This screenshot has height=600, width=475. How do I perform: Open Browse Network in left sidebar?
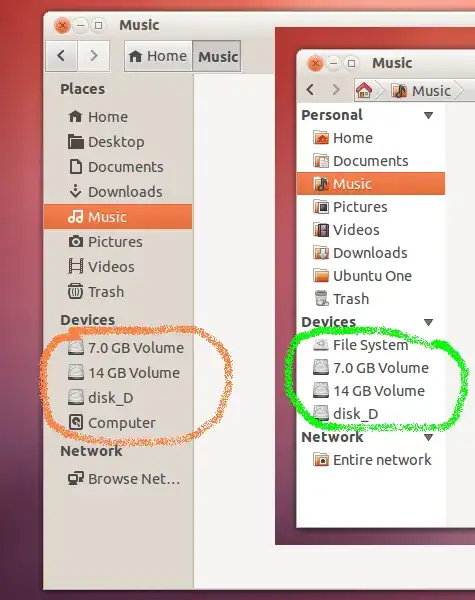[x=118, y=479]
